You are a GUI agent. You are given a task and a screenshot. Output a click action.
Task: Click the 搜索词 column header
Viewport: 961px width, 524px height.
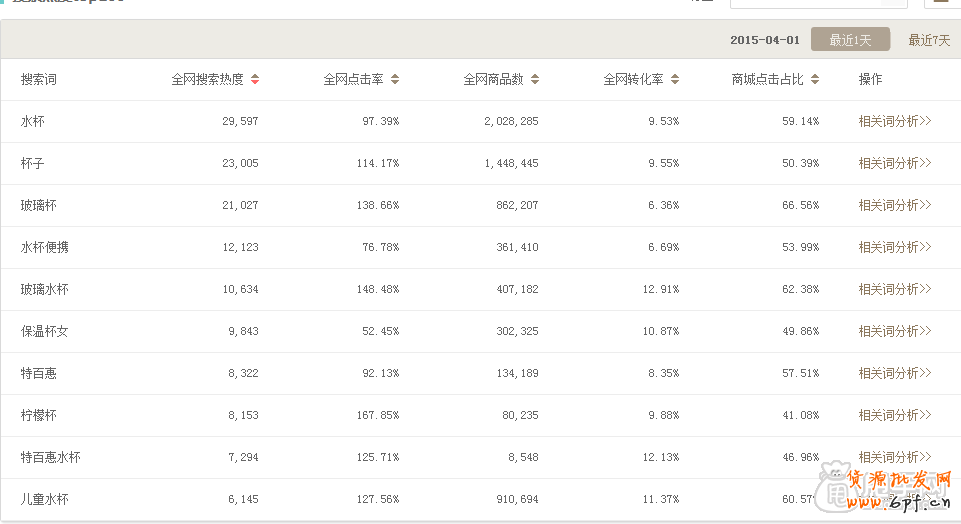tap(39, 80)
